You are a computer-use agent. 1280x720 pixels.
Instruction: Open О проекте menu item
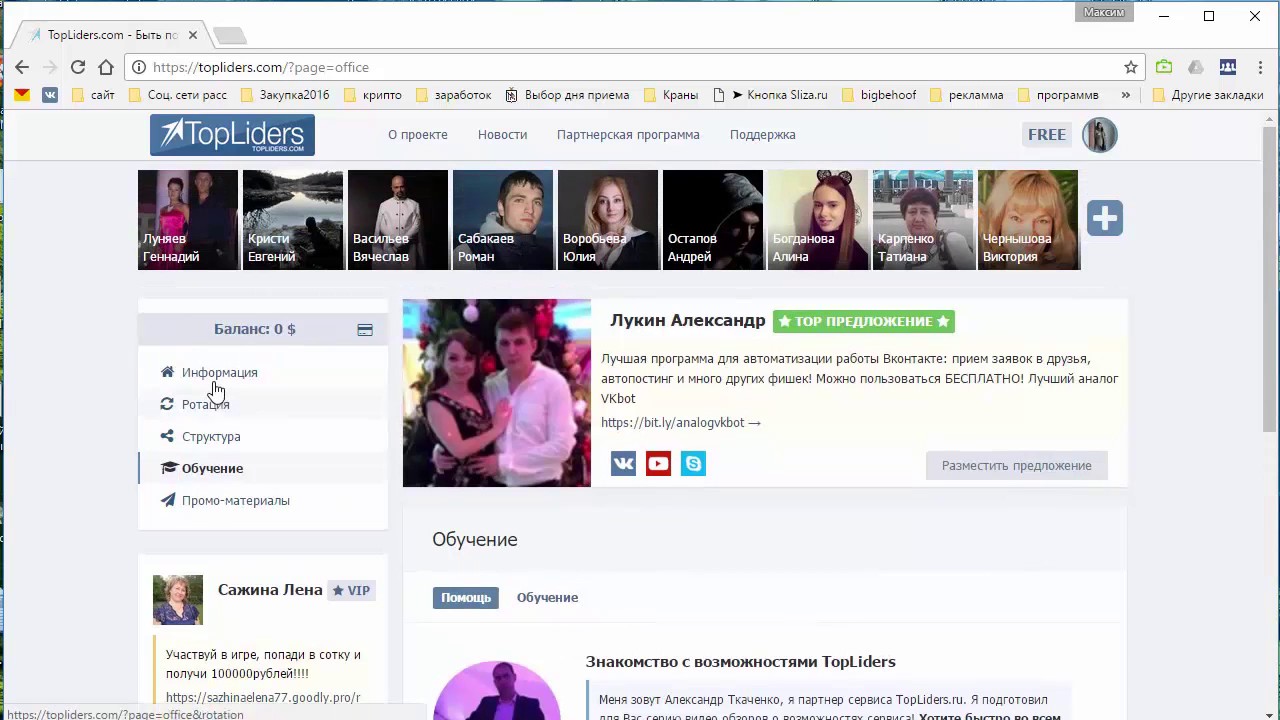coord(418,135)
